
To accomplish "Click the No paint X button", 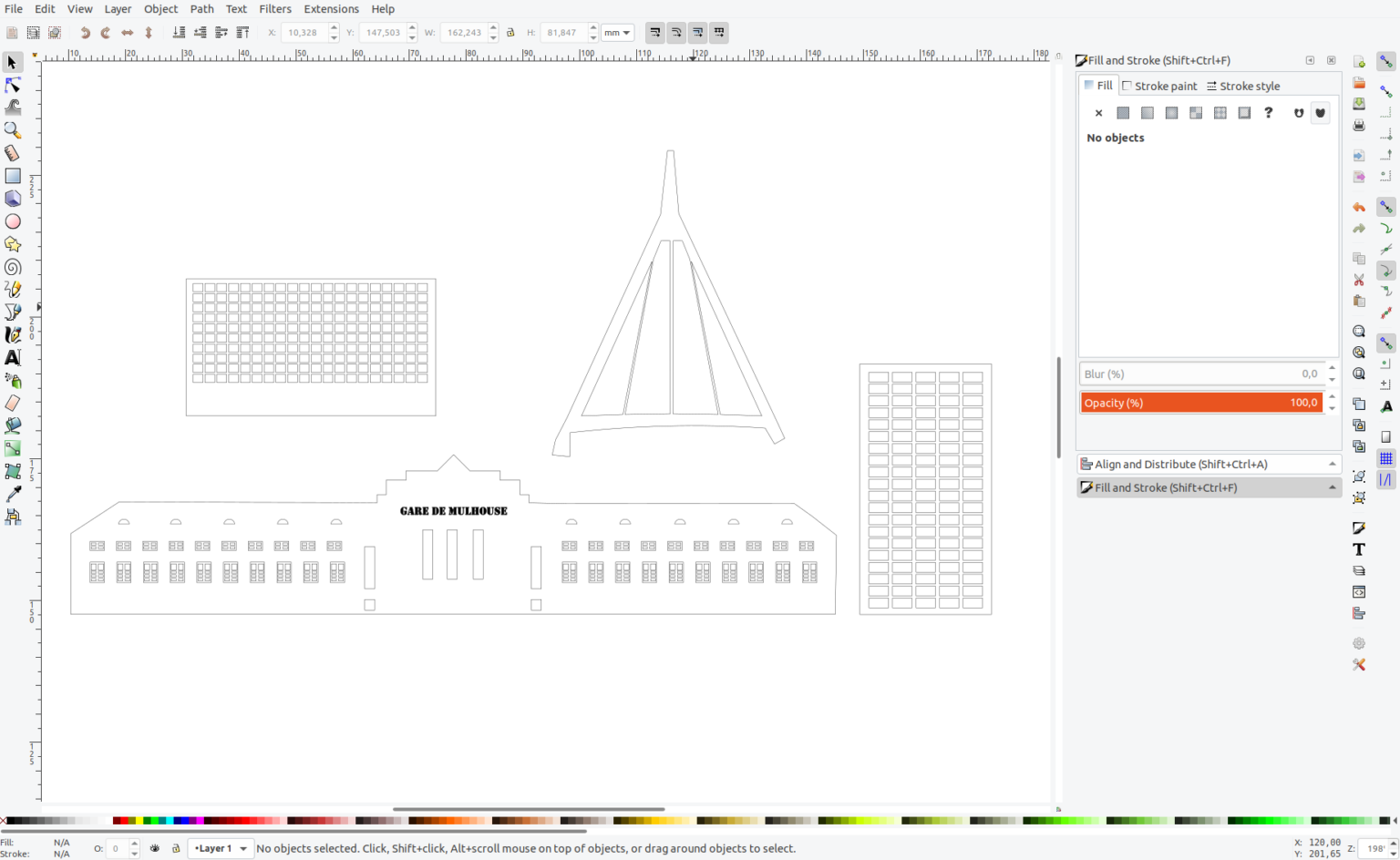I will pyautogui.click(x=1098, y=113).
